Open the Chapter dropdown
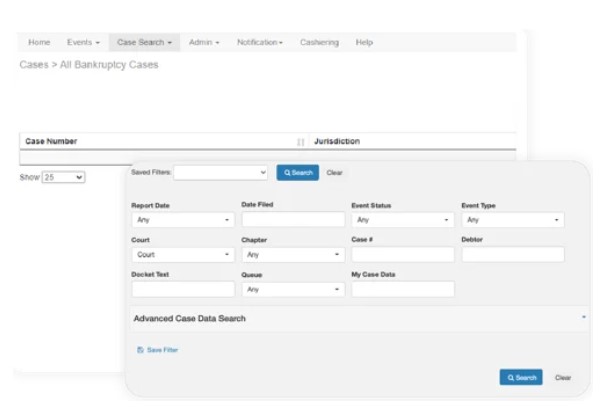604x409 pixels. coord(292,255)
